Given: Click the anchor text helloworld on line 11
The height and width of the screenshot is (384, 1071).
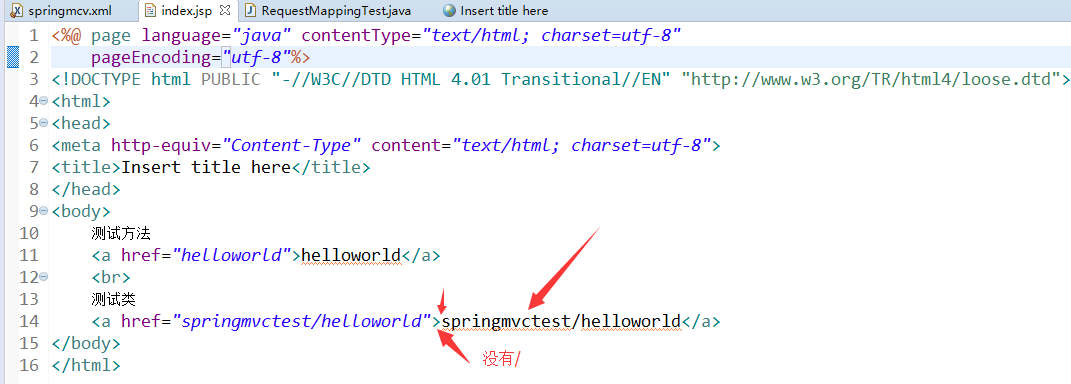Looking at the screenshot, I should 351,256.
